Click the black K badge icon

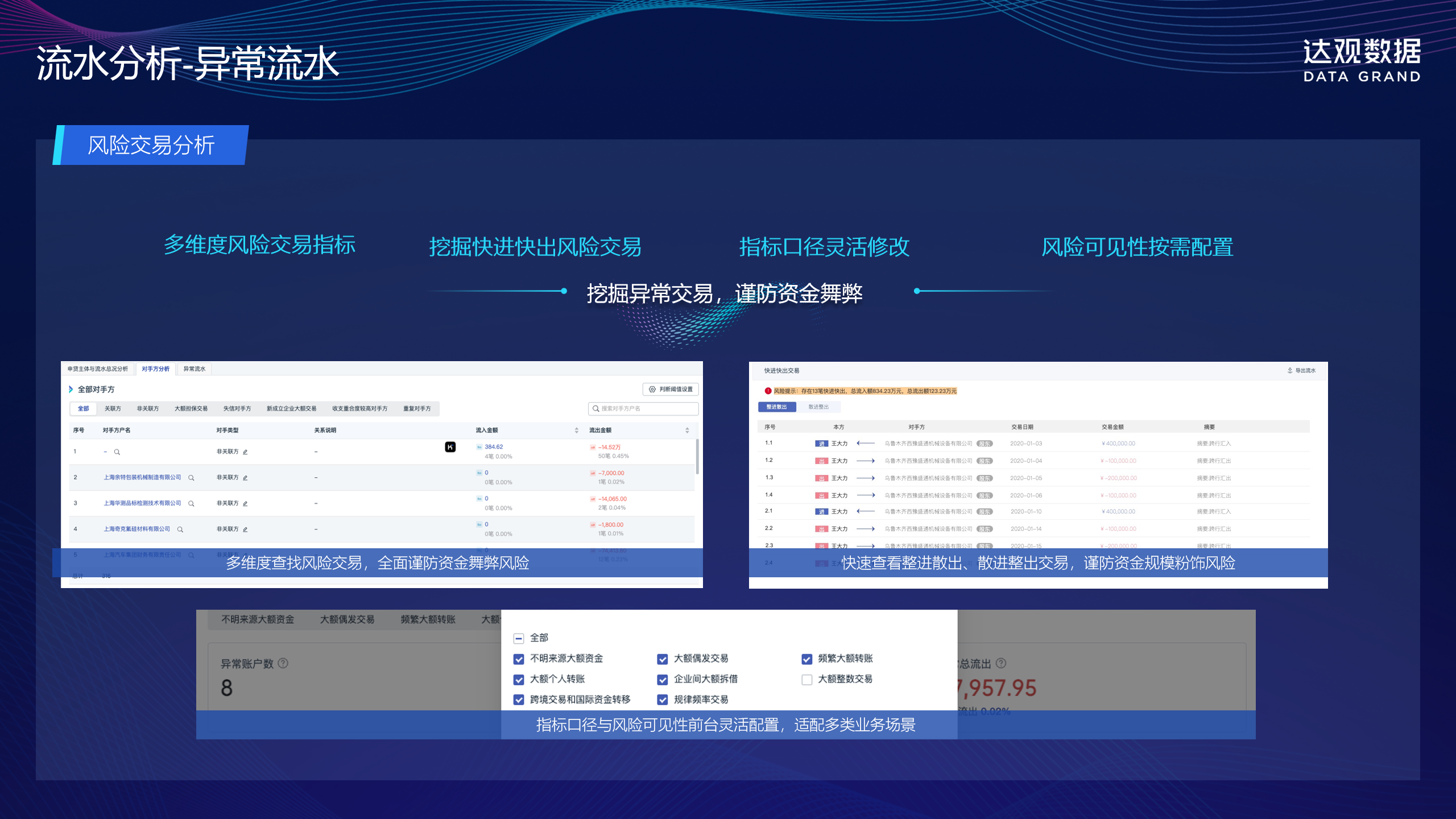tap(450, 447)
